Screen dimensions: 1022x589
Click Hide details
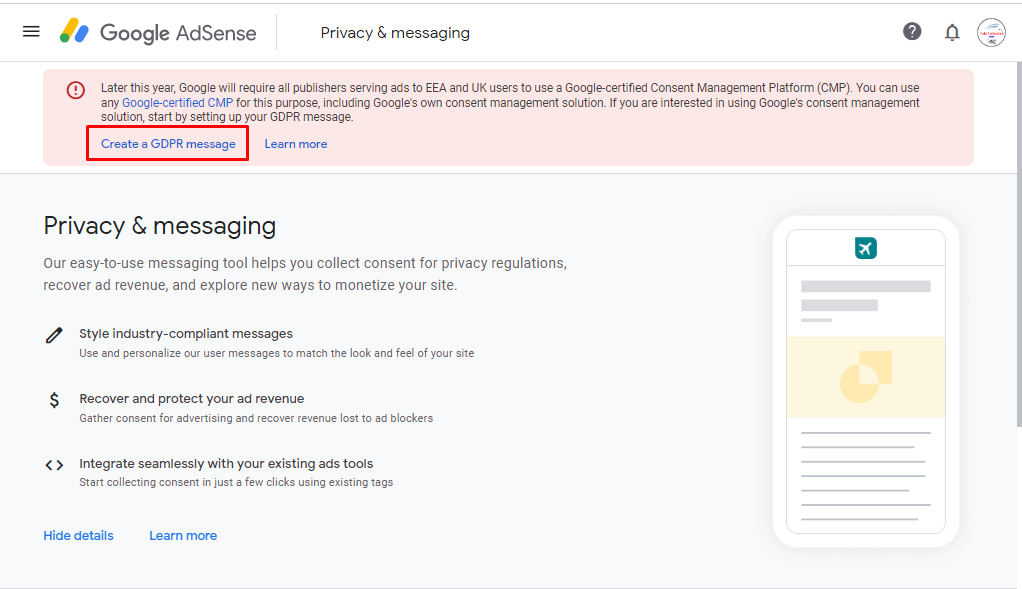click(78, 536)
